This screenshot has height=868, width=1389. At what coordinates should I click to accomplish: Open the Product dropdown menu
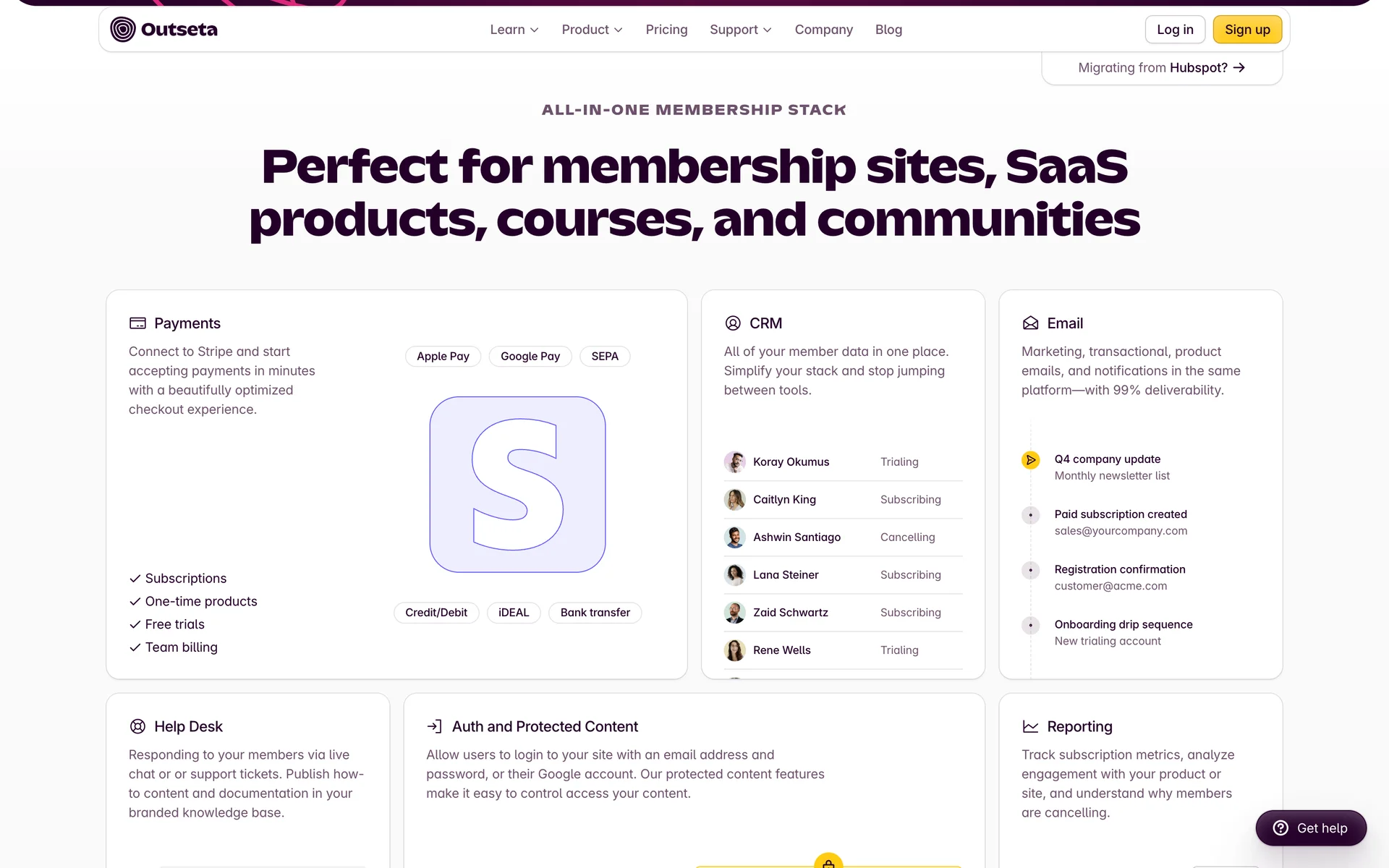592,30
